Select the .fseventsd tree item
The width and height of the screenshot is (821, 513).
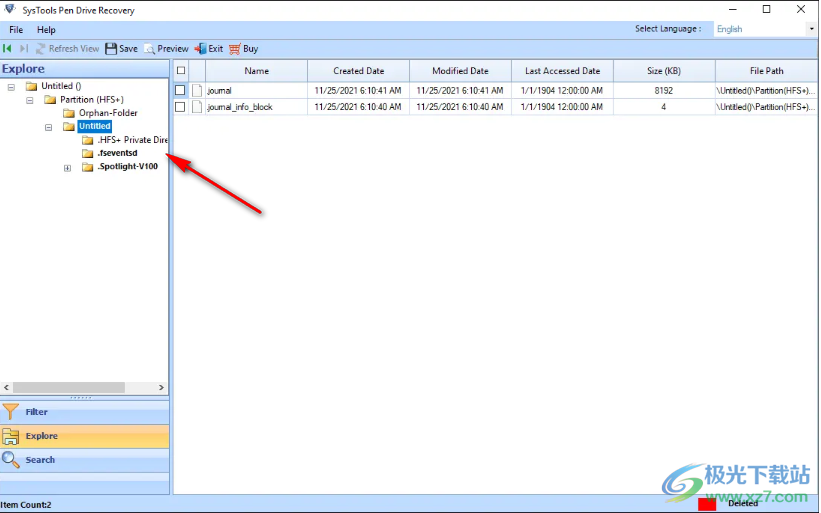pyautogui.click(x=117, y=153)
